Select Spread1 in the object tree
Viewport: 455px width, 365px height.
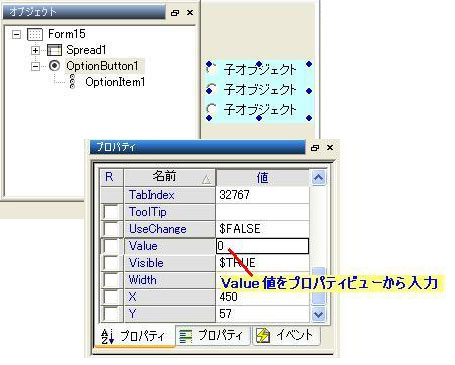tap(86, 50)
